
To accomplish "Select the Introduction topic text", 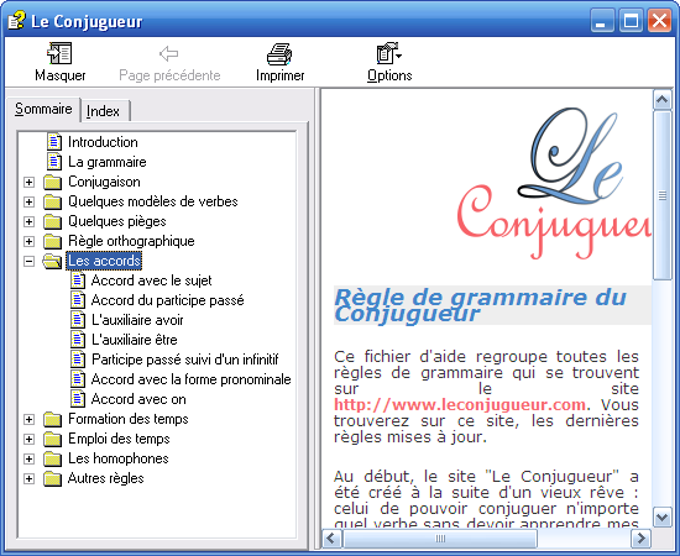I will click(103, 142).
